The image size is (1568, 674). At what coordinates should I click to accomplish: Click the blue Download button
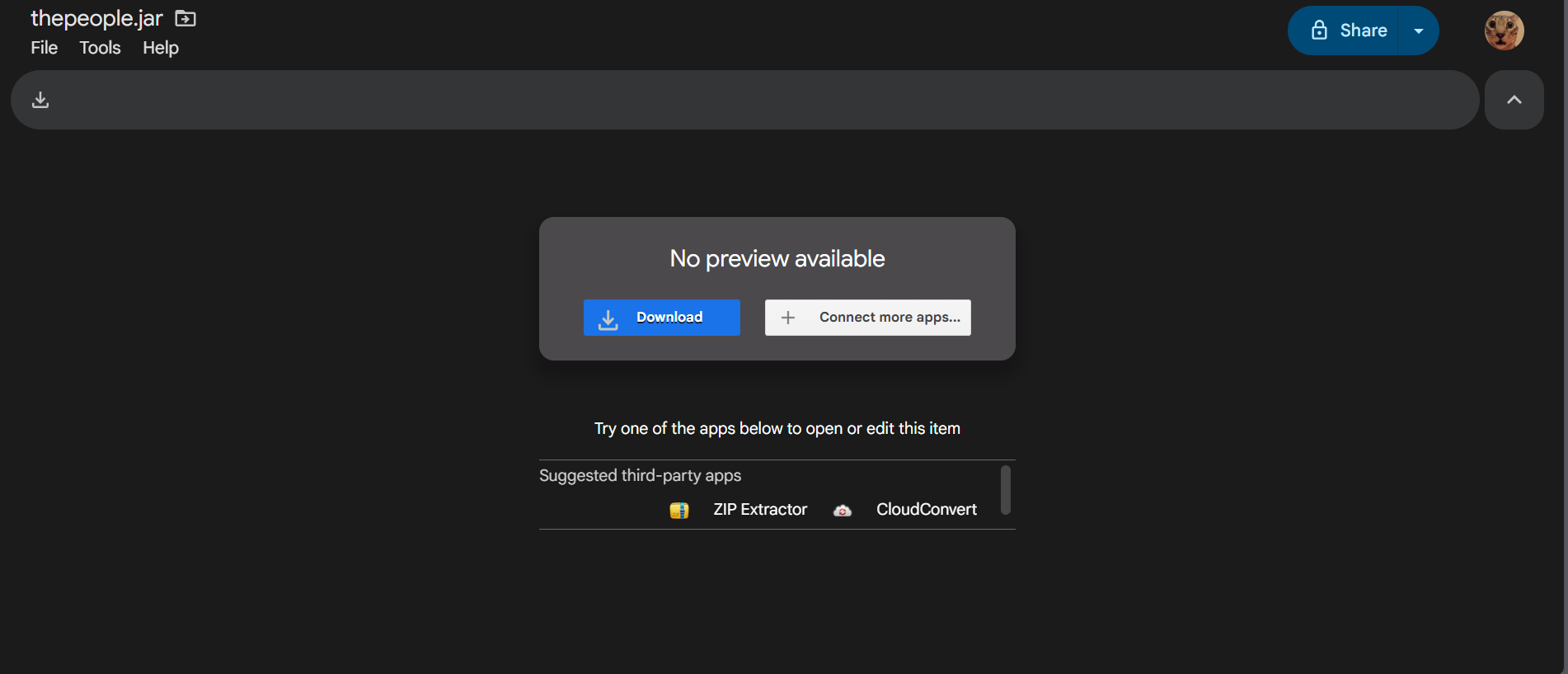tap(661, 318)
